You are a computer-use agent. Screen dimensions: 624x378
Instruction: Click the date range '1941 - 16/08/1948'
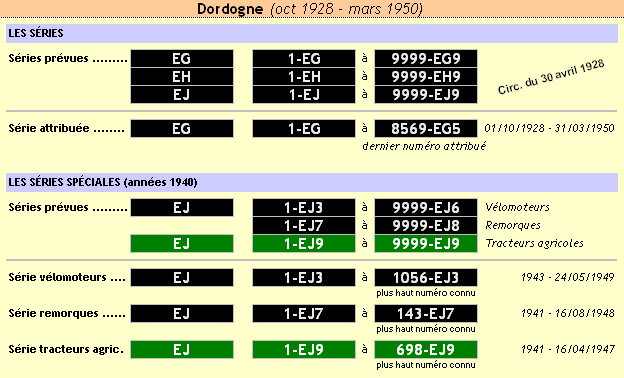[568, 313]
